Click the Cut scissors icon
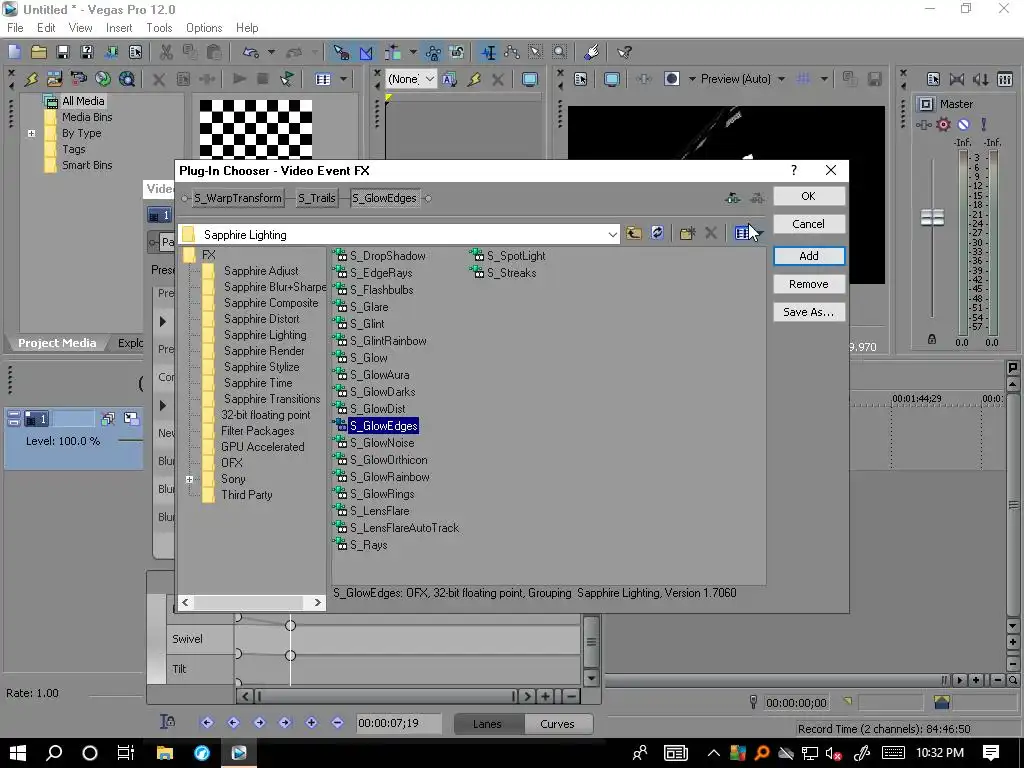The width and height of the screenshot is (1024, 768). tap(166, 52)
